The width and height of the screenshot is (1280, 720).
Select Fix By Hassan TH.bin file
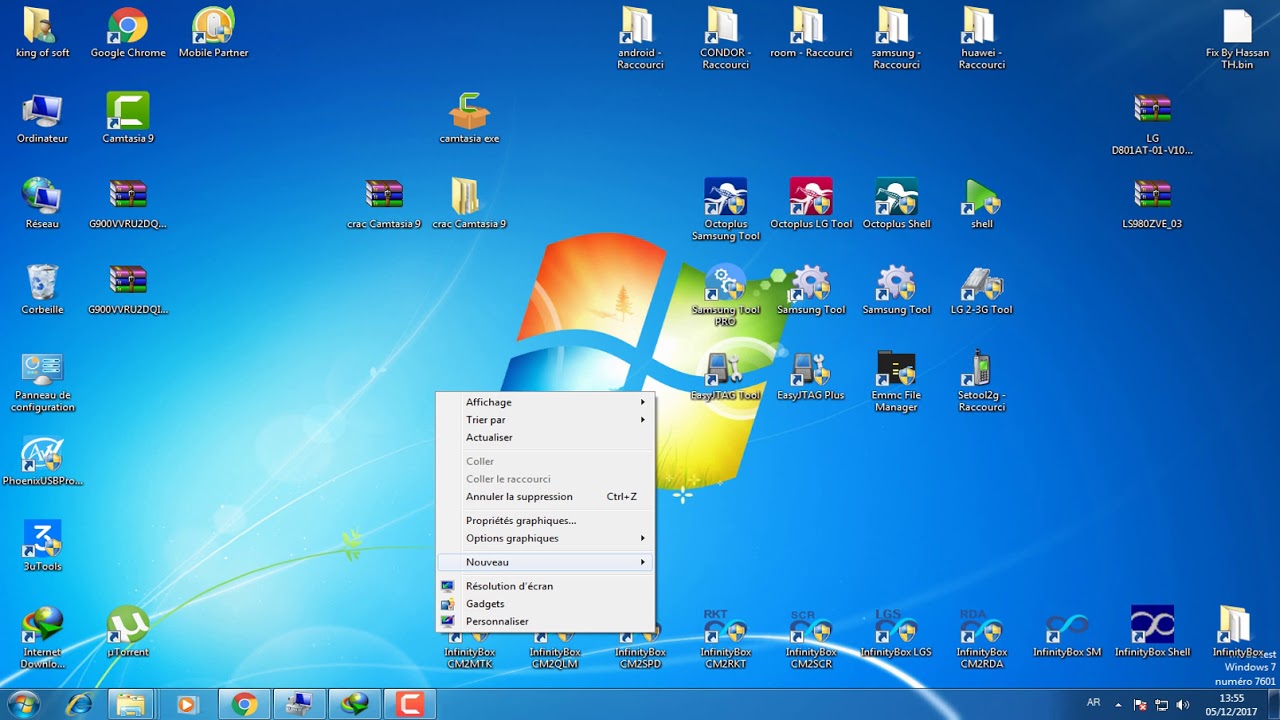pos(1237,39)
